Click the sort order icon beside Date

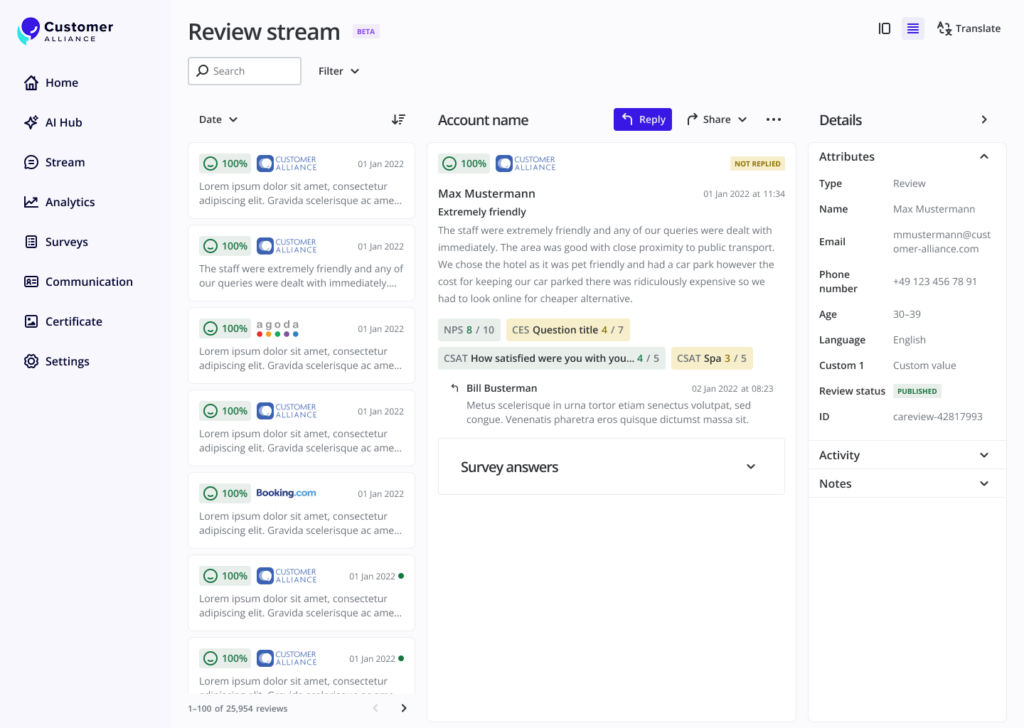coord(398,120)
